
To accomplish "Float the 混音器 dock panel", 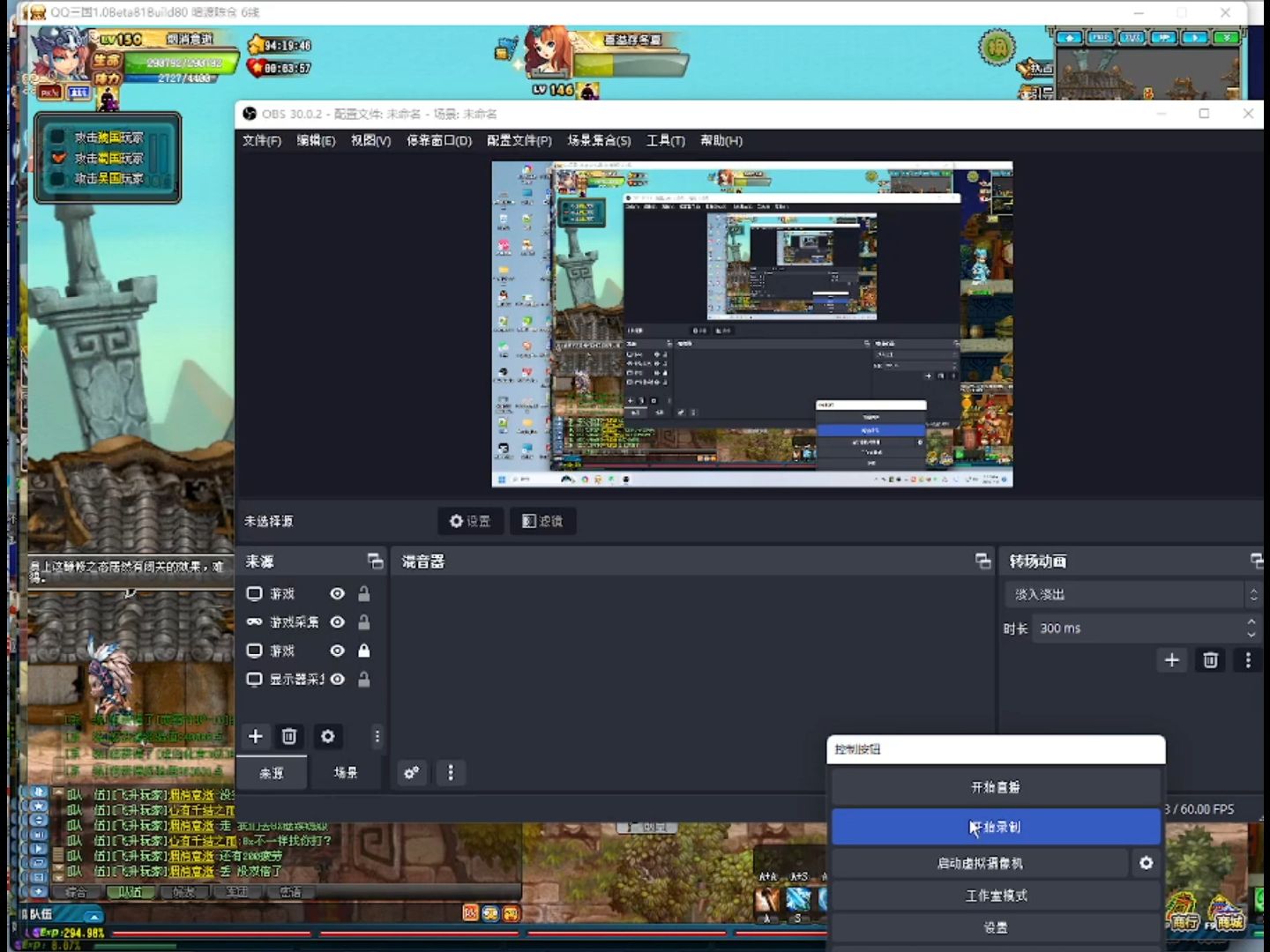I will tap(983, 562).
